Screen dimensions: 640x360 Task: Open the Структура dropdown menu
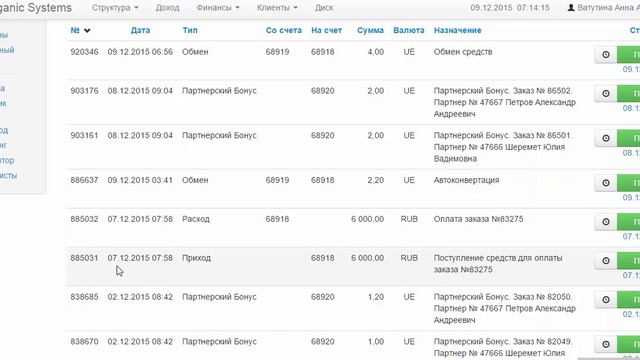pos(115,7)
